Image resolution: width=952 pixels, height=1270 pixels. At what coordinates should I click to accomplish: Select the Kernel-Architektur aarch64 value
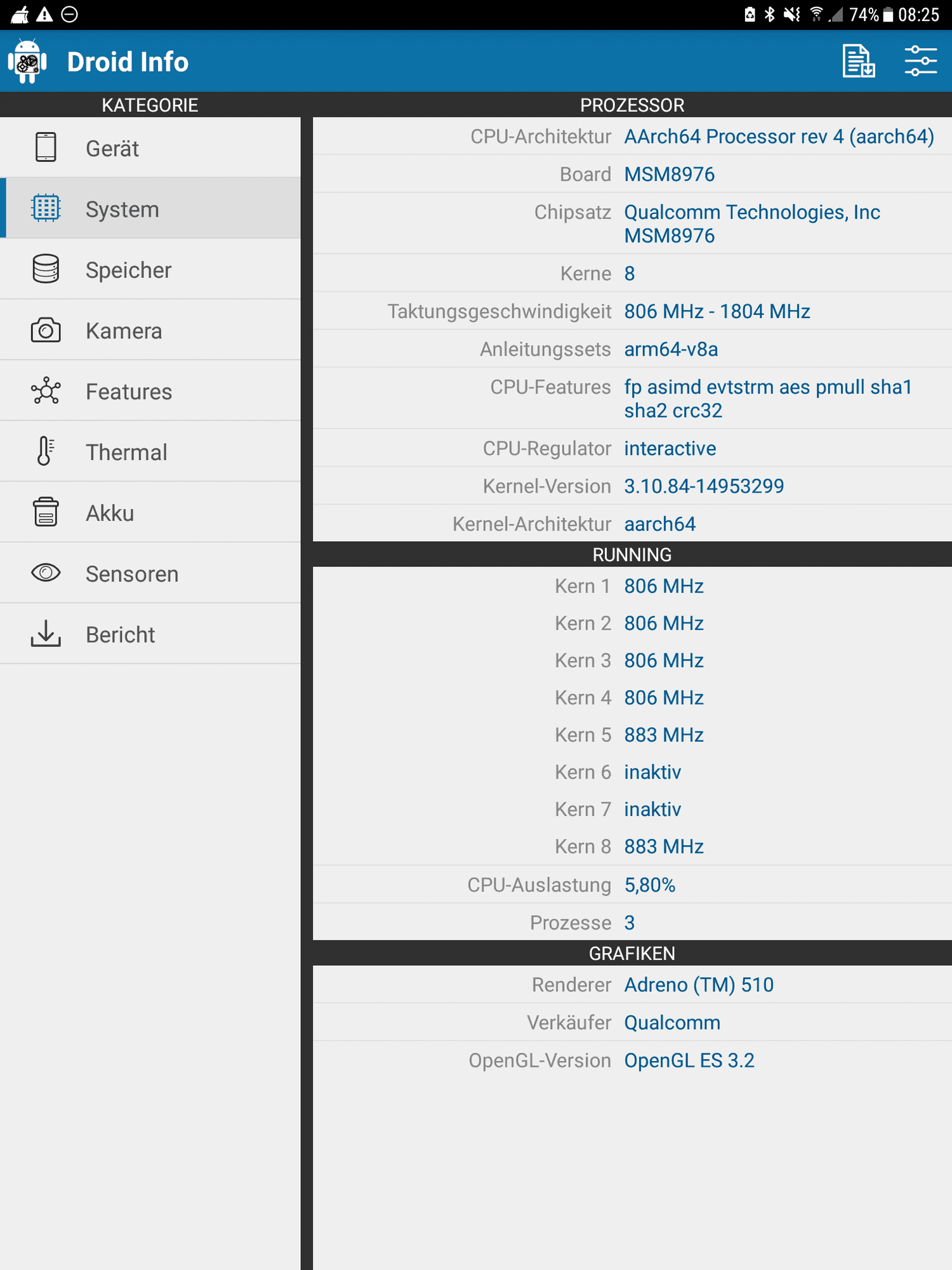click(x=659, y=523)
